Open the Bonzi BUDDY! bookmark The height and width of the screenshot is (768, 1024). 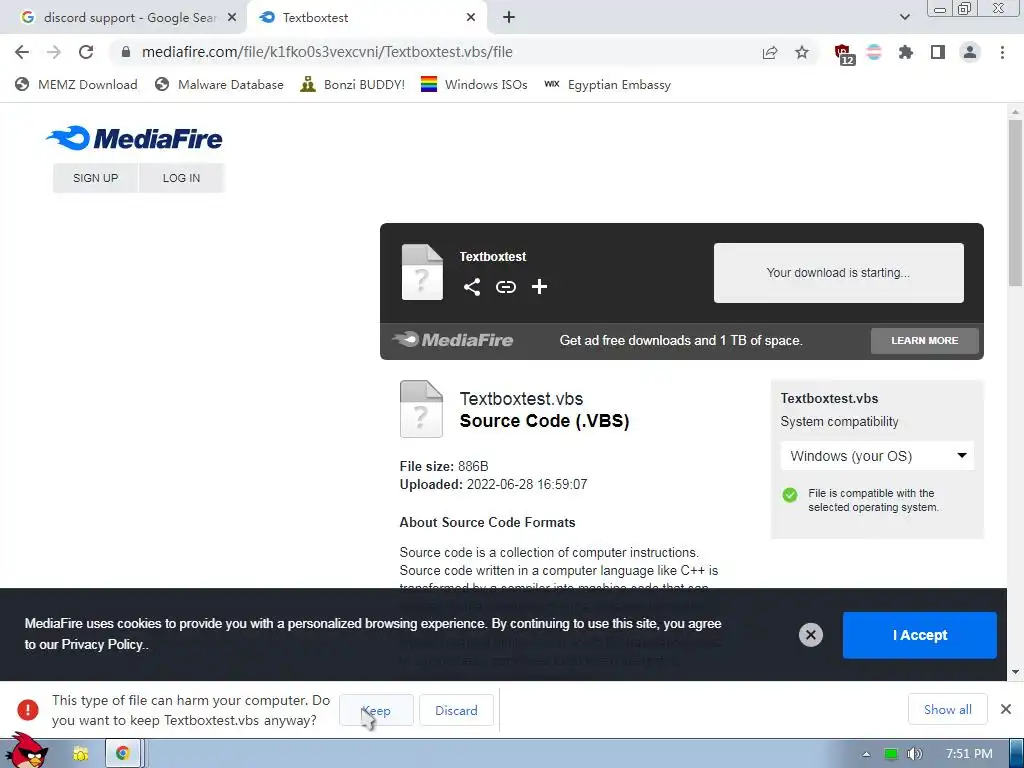click(353, 84)
